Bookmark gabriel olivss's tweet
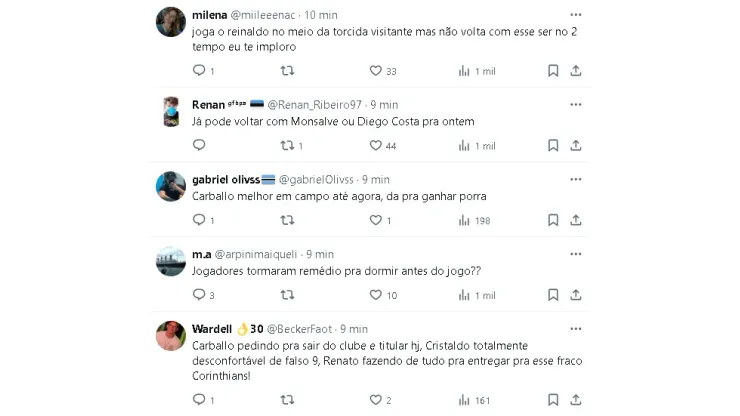 [553, 220]
